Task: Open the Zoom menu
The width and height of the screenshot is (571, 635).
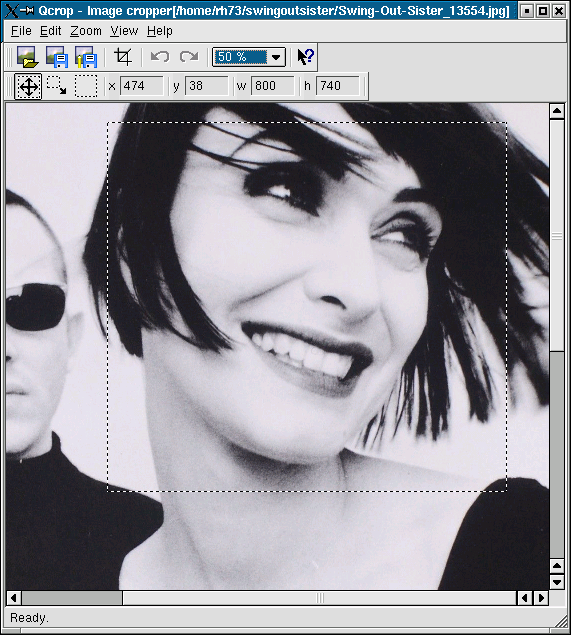Action: point(86,31)
